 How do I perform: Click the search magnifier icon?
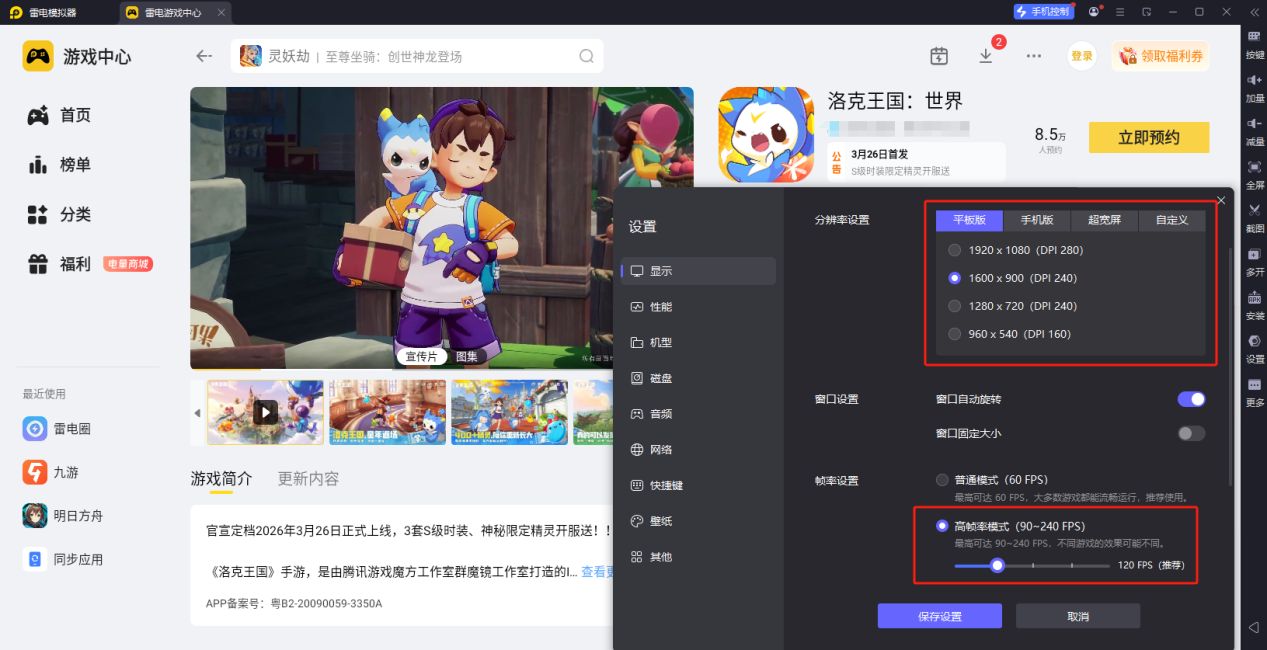point(586,56)
